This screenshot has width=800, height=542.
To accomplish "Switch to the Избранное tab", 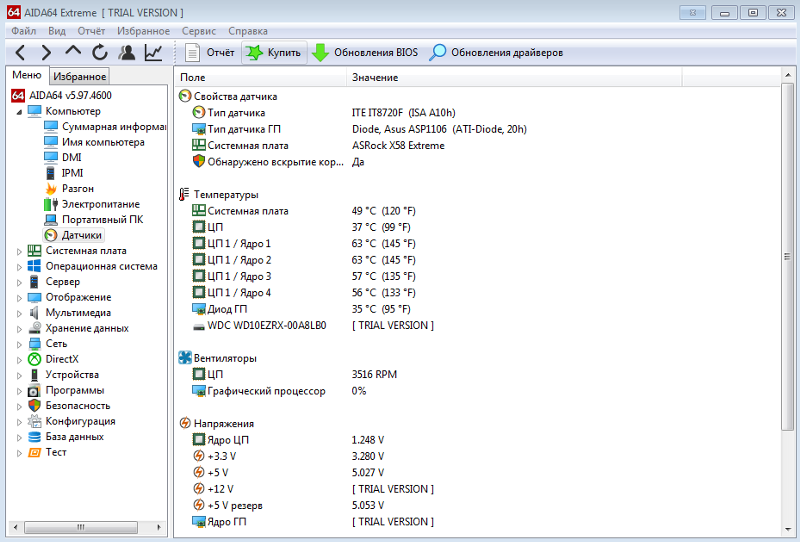I will 80,76.
